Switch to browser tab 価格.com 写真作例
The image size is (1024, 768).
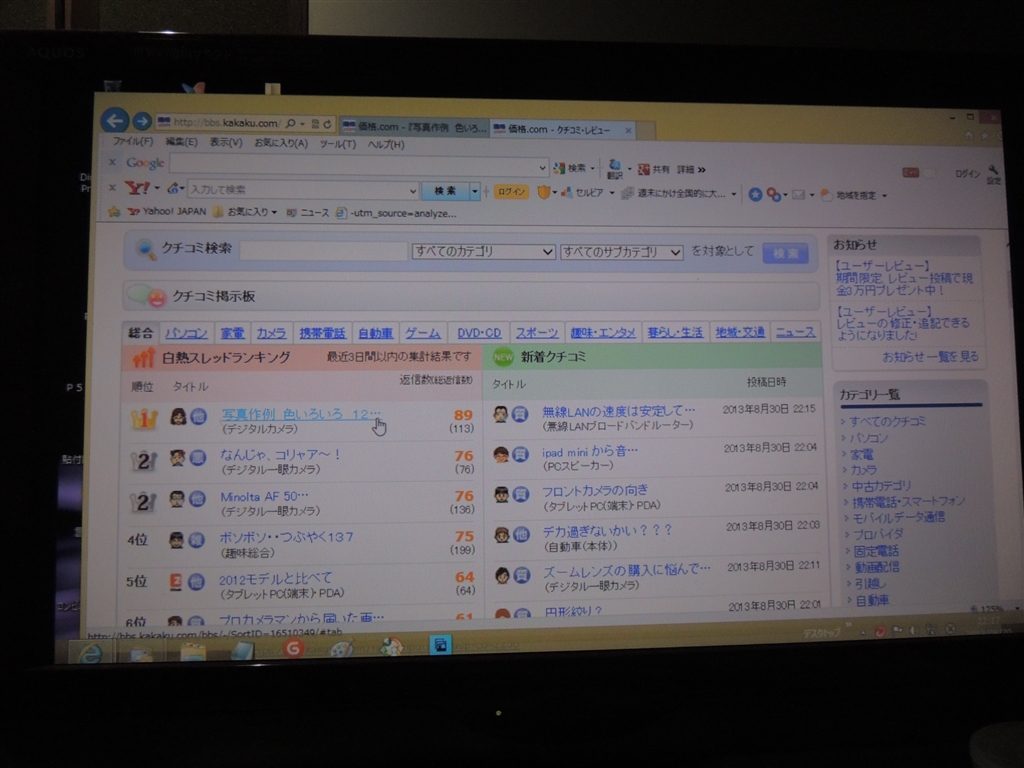[x=415, y=127]
